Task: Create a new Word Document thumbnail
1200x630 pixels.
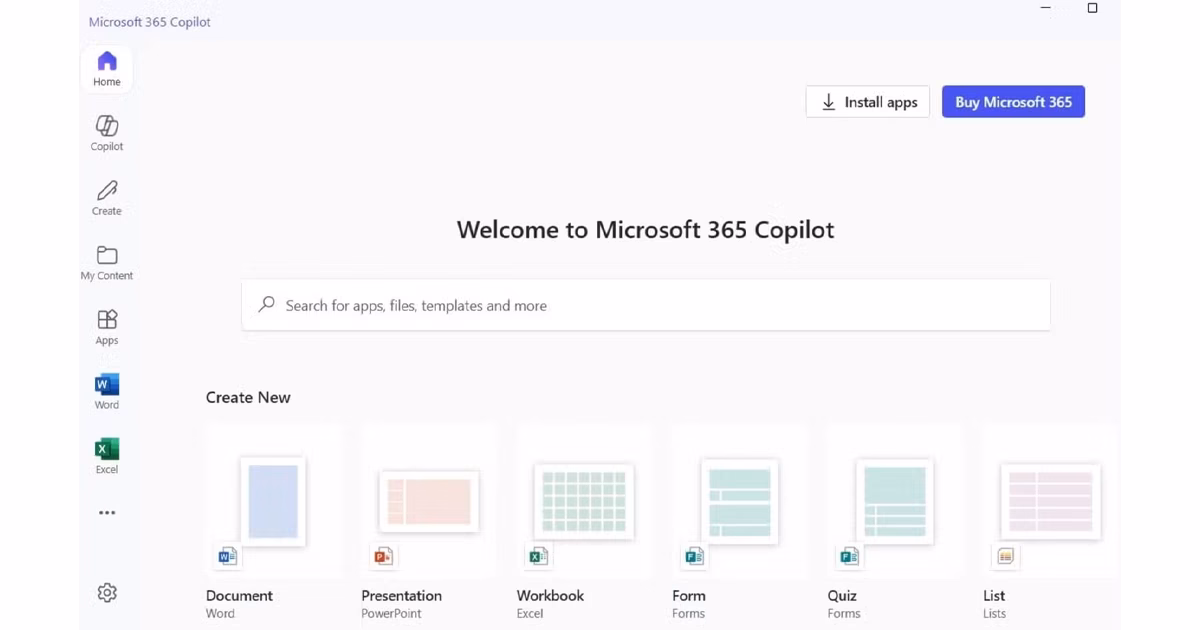Action: coord(273,500)
